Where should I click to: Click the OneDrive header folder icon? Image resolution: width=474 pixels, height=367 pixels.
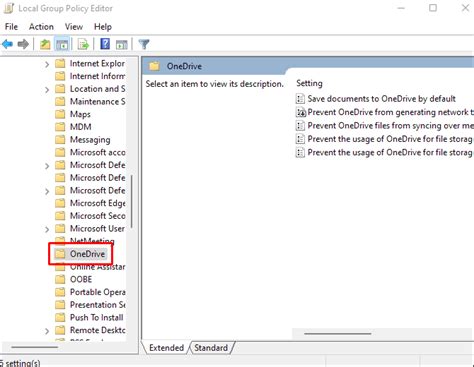pyautogui.click(x=154, y=66)
